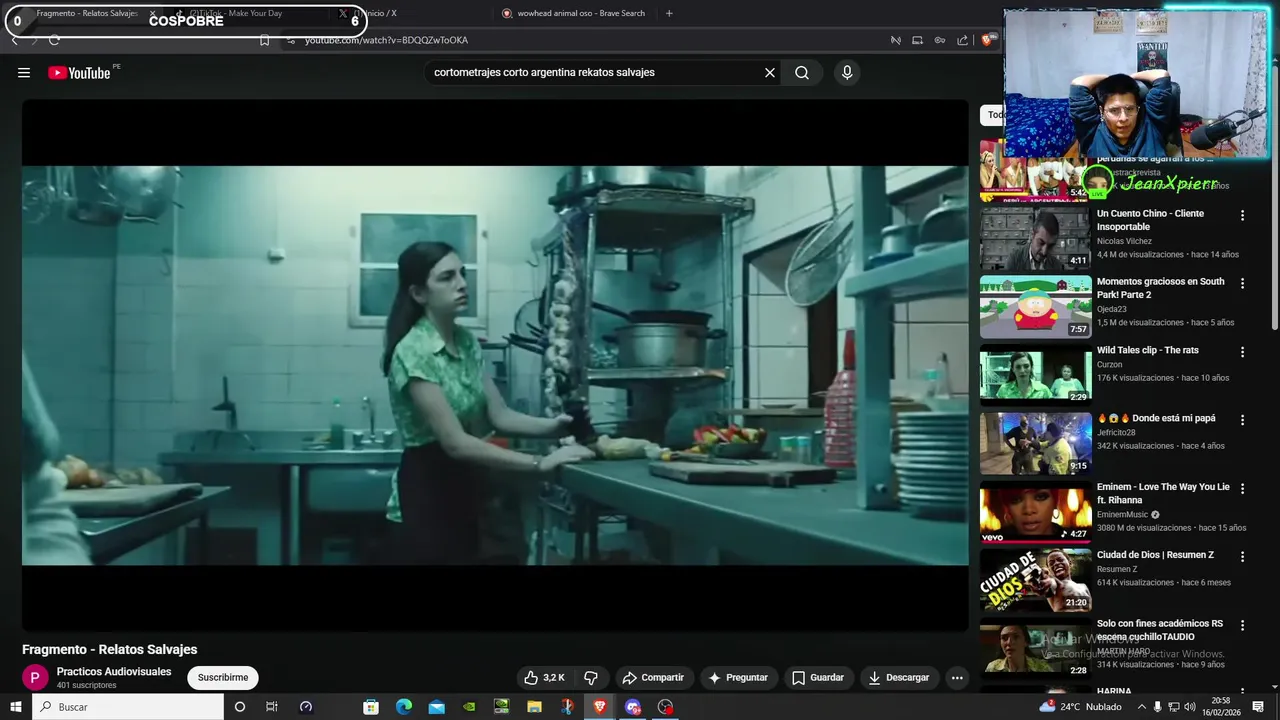This screenshot has width=1280, height=720.
Task: Open Microsoft Store from the taskbar
Action: point(371,707)
